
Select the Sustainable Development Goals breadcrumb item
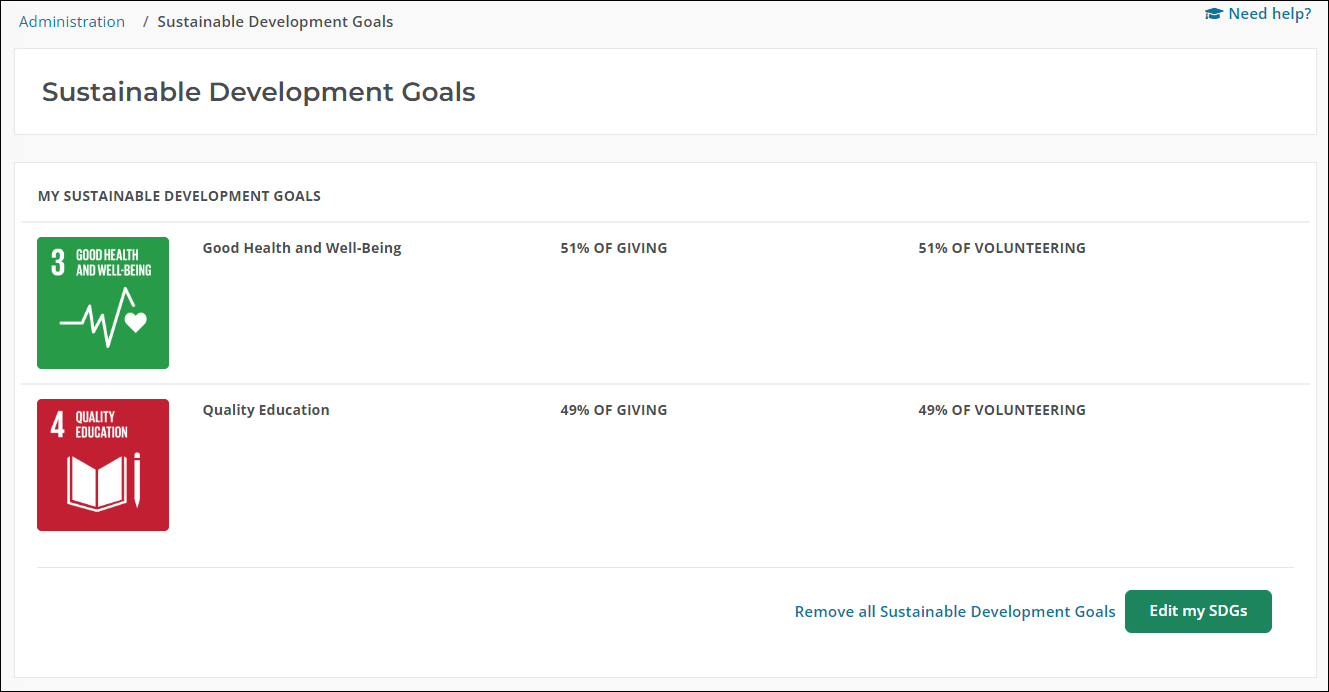click(275, 22)
